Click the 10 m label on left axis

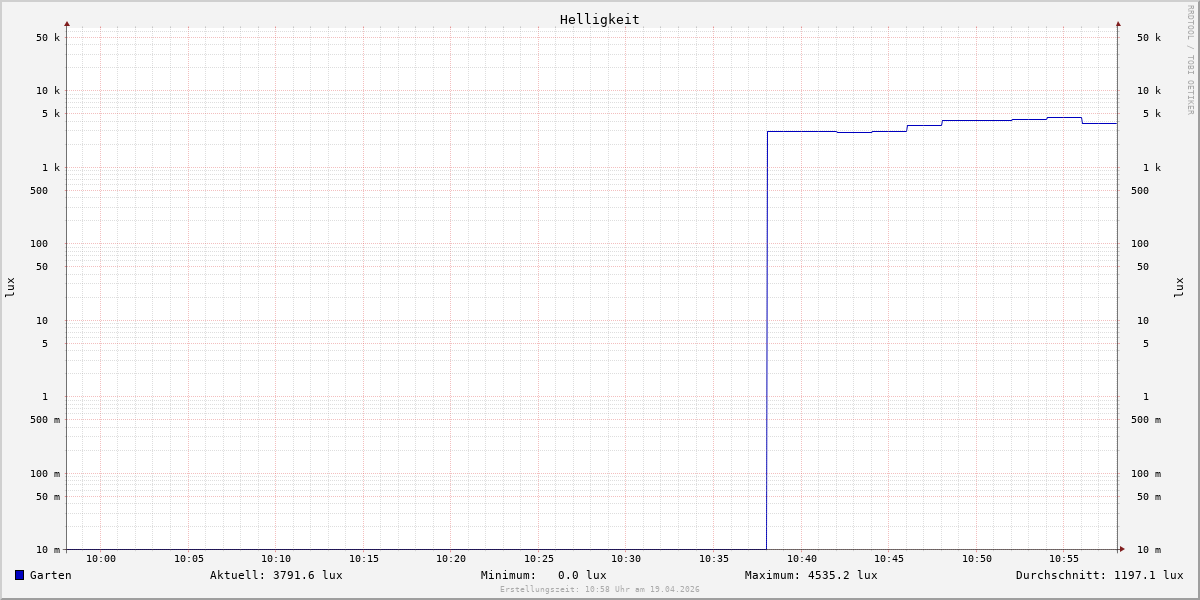[48, 550]
